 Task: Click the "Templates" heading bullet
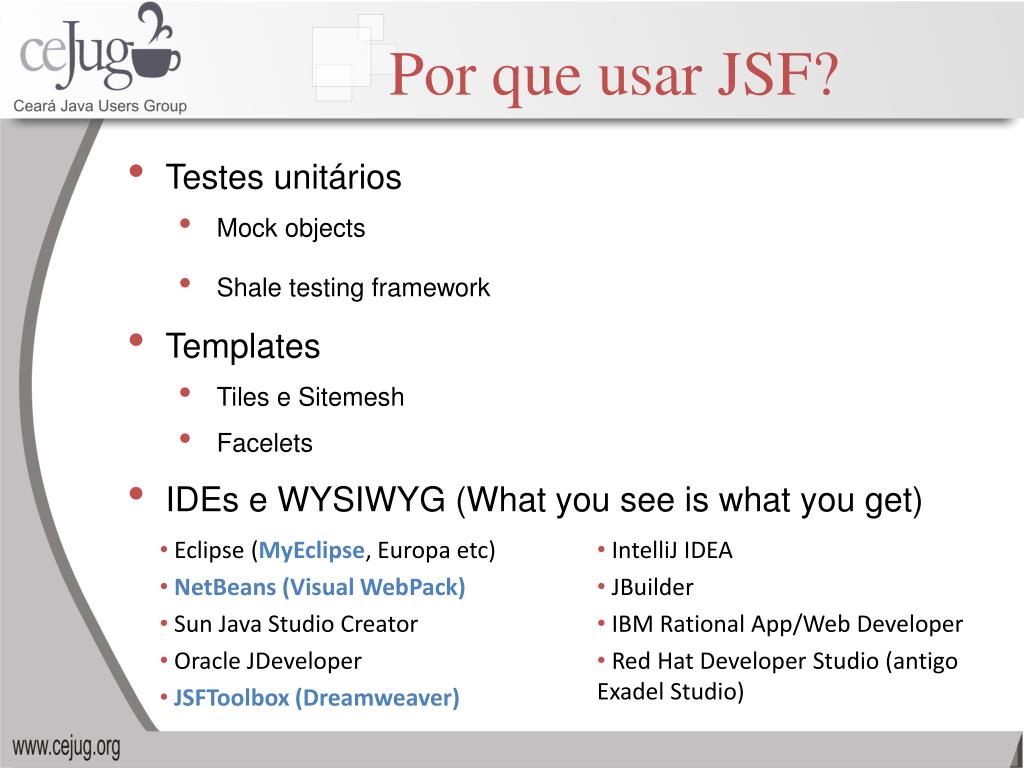[243, 346]
